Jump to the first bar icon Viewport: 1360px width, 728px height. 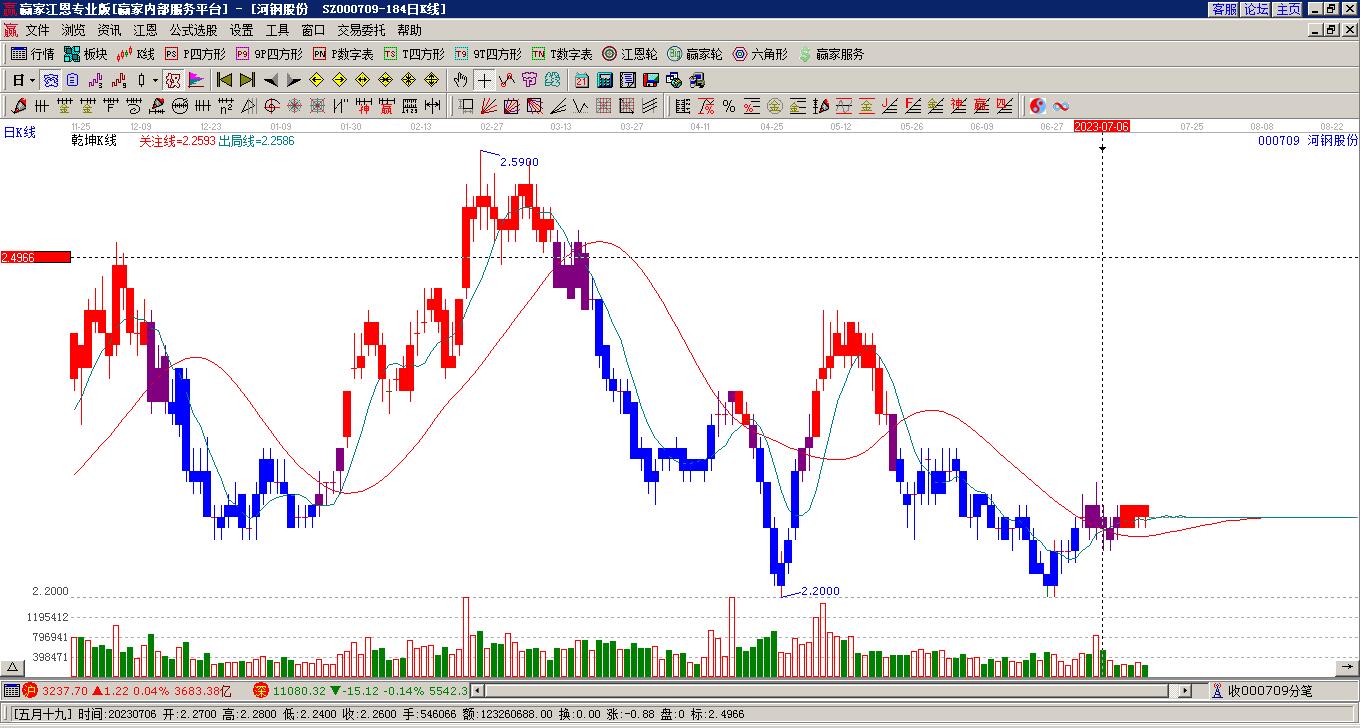tap(224, 80)
